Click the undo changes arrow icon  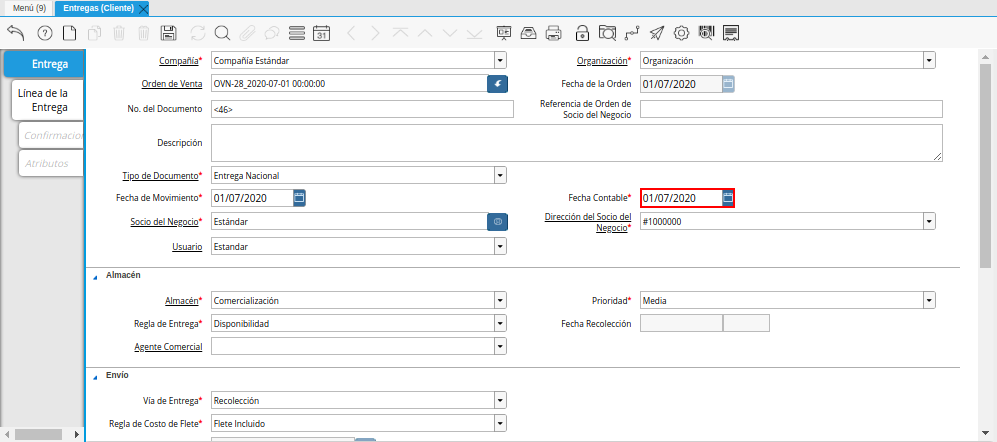tap(15, 33)
